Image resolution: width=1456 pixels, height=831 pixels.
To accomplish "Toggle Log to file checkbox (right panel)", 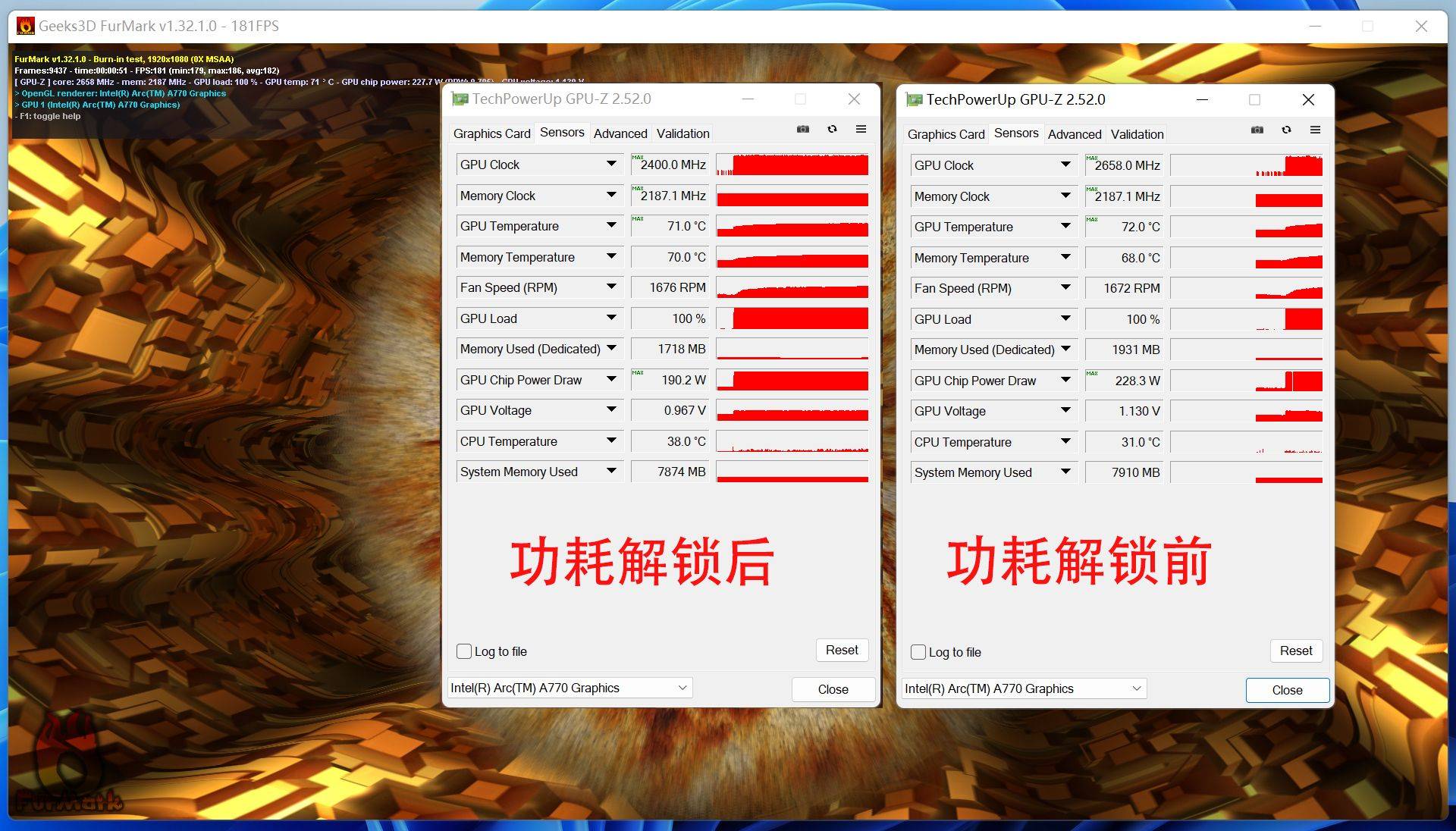I will (917, 651).
